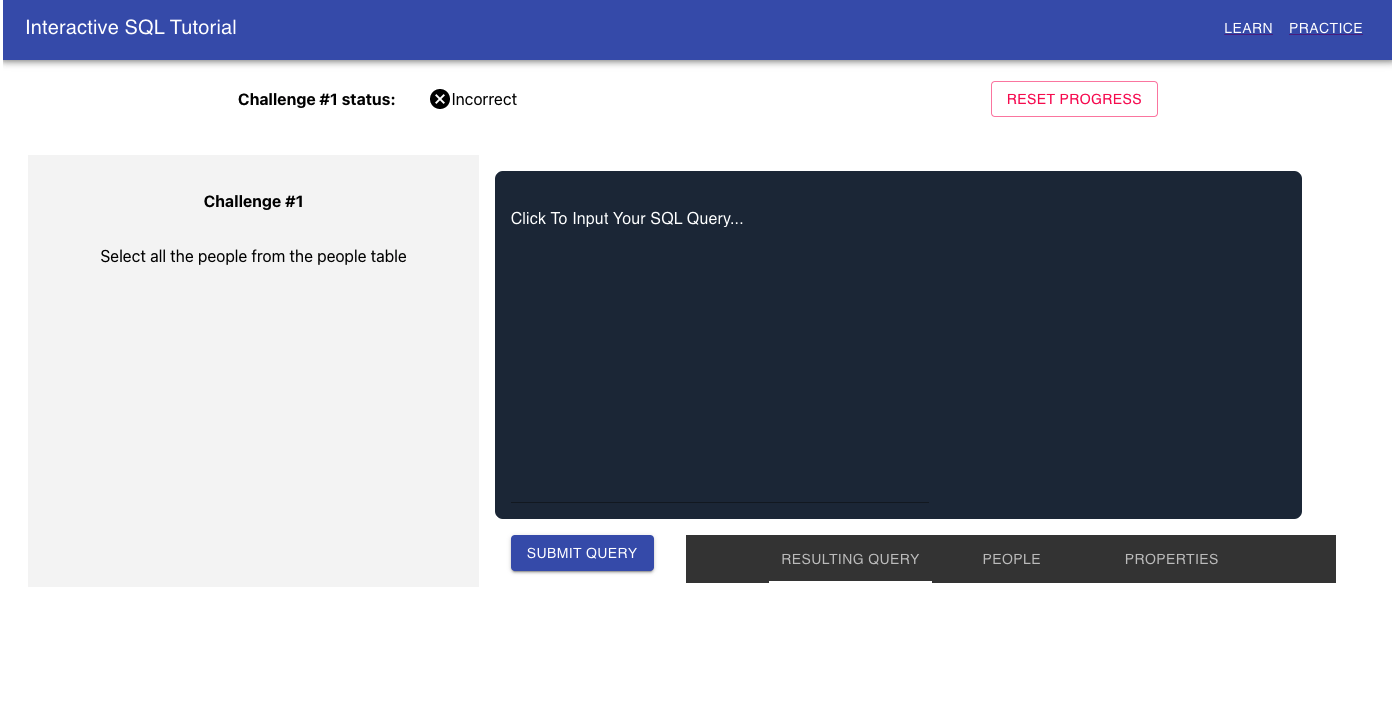The width and height of the screenshot is (1392, 728).
Task: Click the 'Click To Input Your SQL Query' placeholder
Action: [627, 219]
